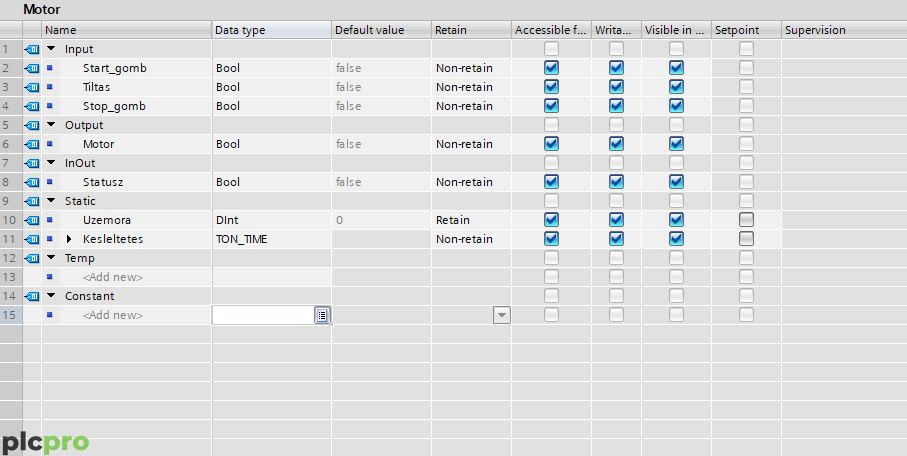
Task: Uncheck Accessible from HMI for Start_gomb
Action: click(551, 68)
